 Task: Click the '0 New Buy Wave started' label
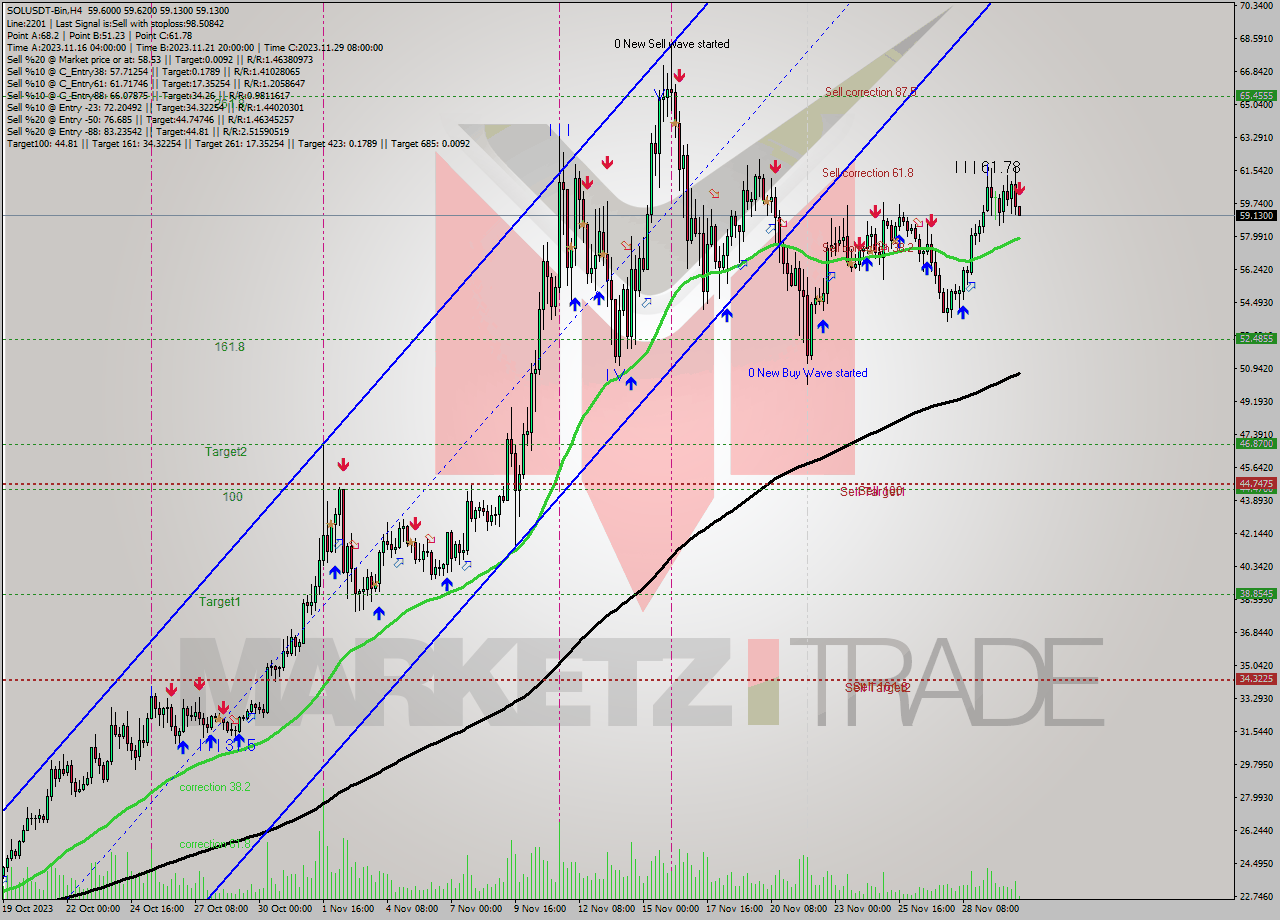808,373
